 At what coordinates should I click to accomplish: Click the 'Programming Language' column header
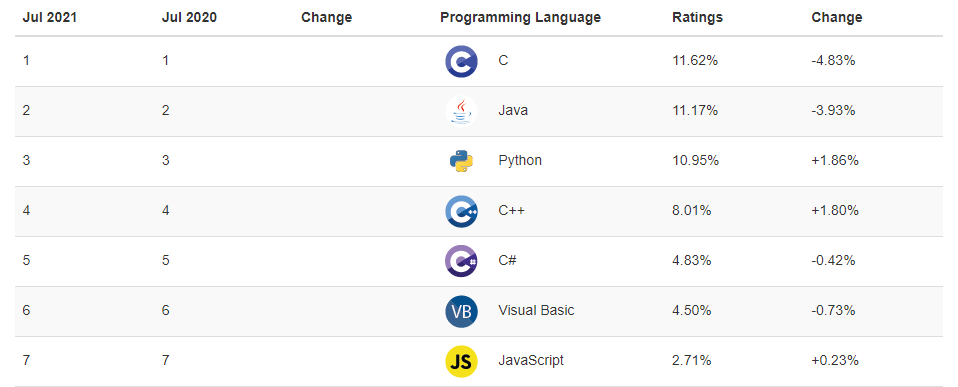(521, 18)
